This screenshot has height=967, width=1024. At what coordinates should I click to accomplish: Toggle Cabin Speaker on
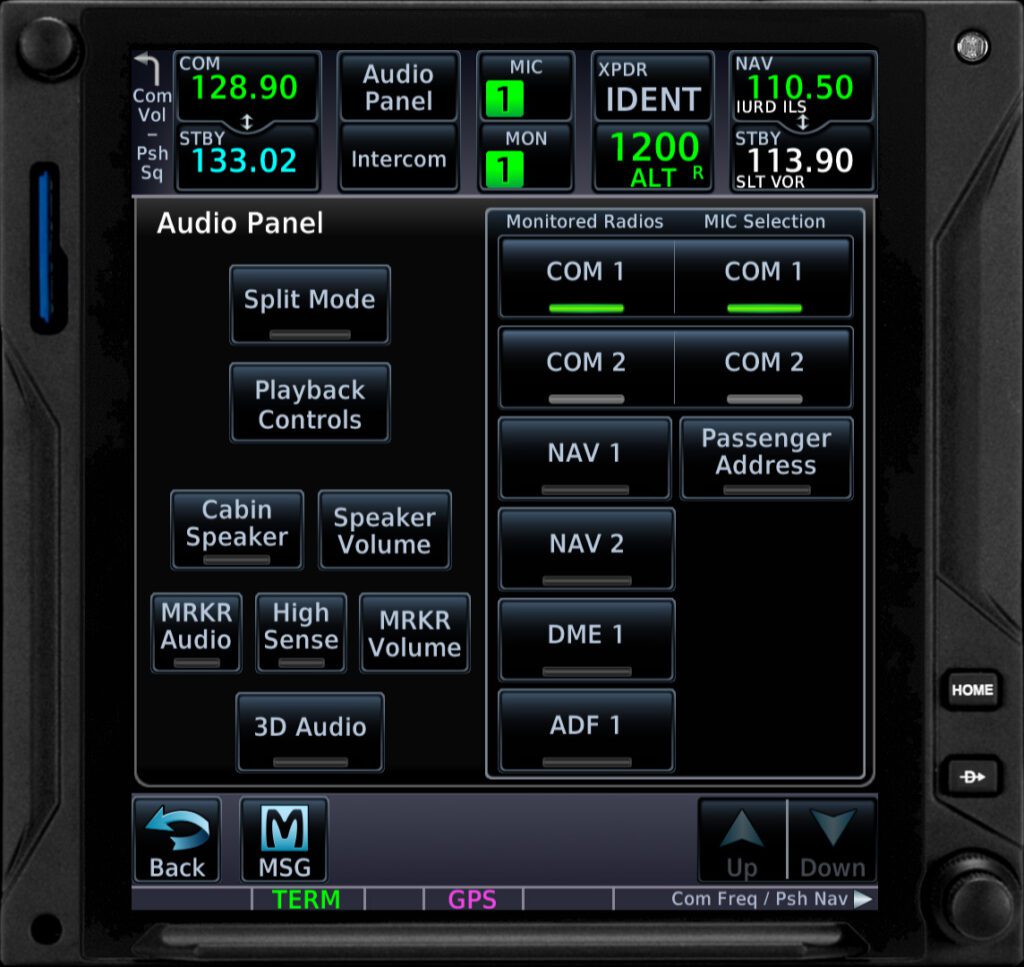[x=236, y=530]
